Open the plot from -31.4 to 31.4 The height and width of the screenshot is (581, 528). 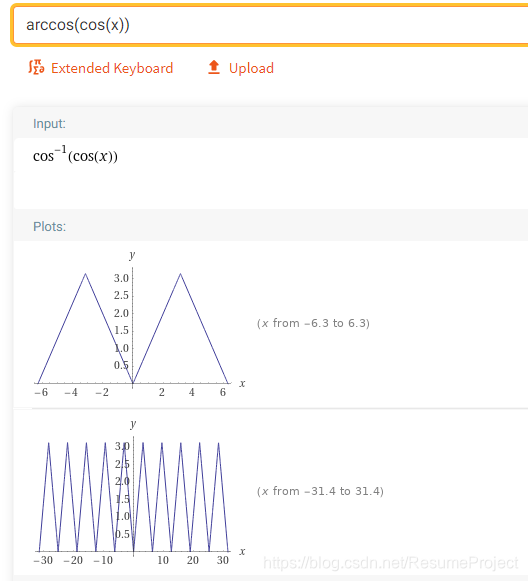point(140,493)
